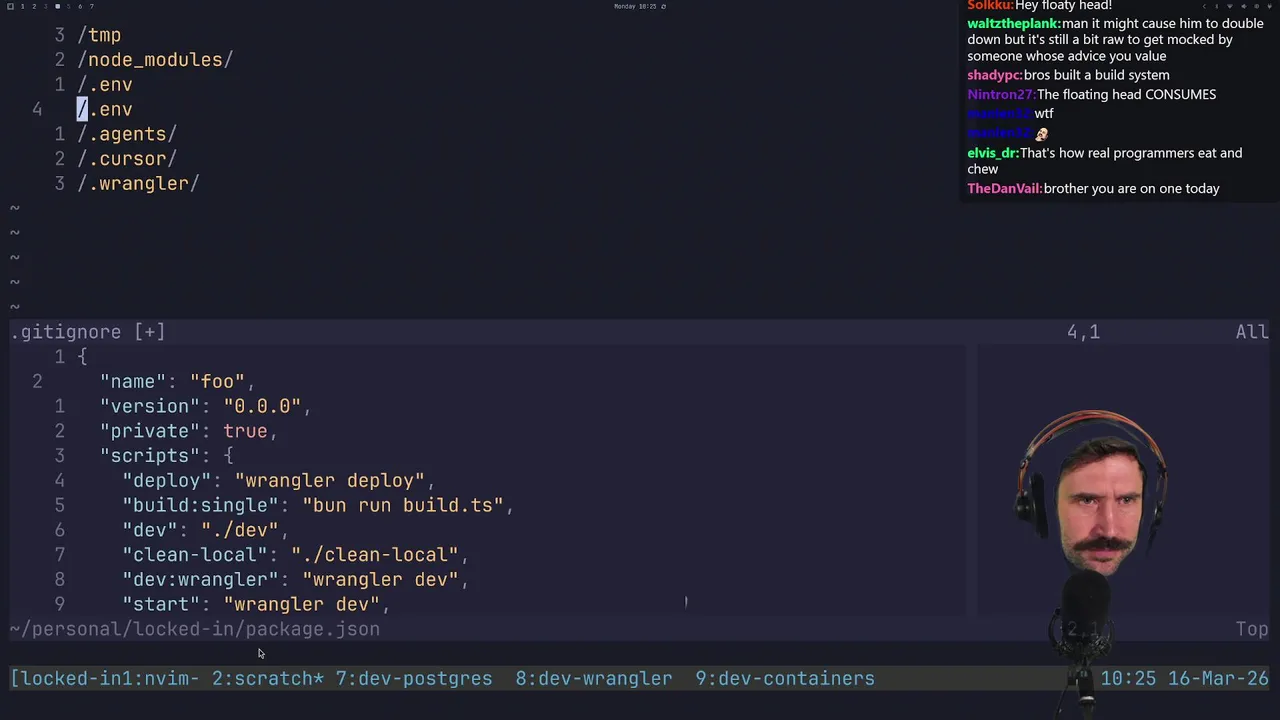This screenshot has height=720, width=1280.
Task: Click chat username waltztheplank
Action: pos(1013,23)
